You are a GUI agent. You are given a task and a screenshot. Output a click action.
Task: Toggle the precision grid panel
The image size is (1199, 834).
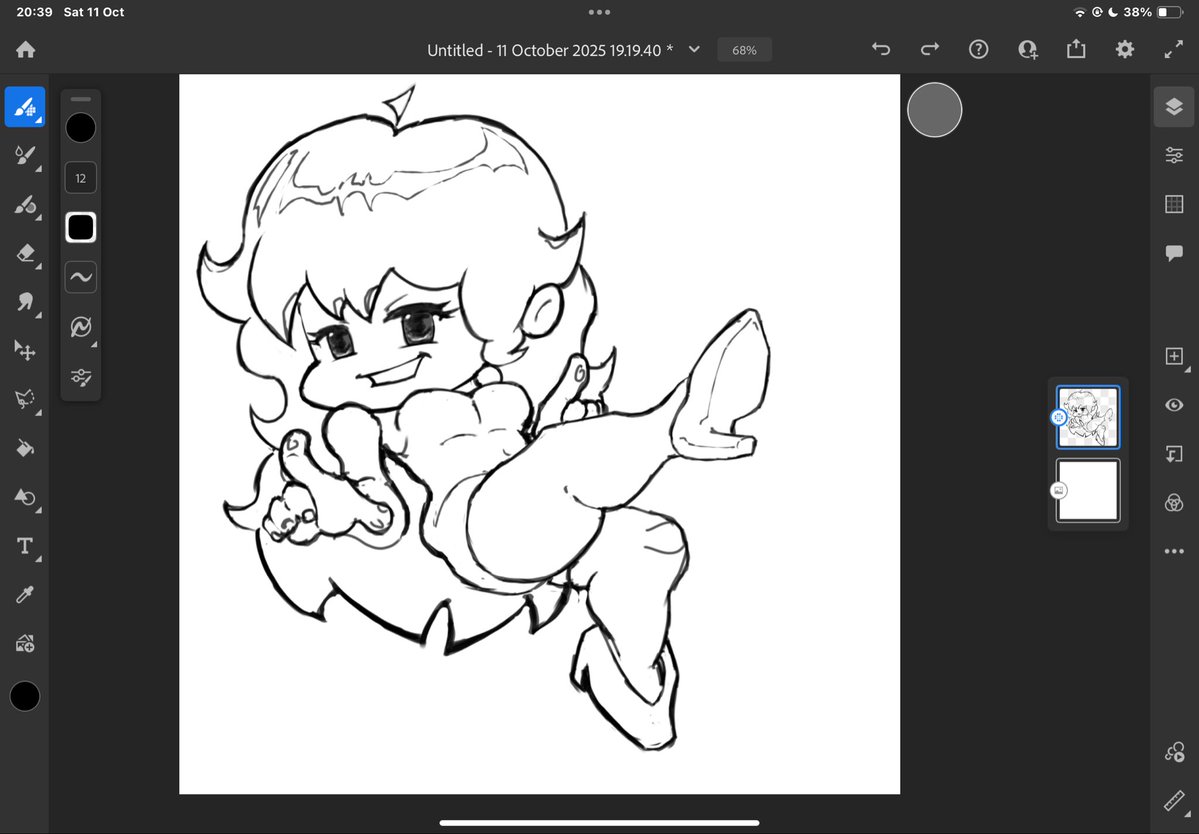click(x=1175, y=204)
